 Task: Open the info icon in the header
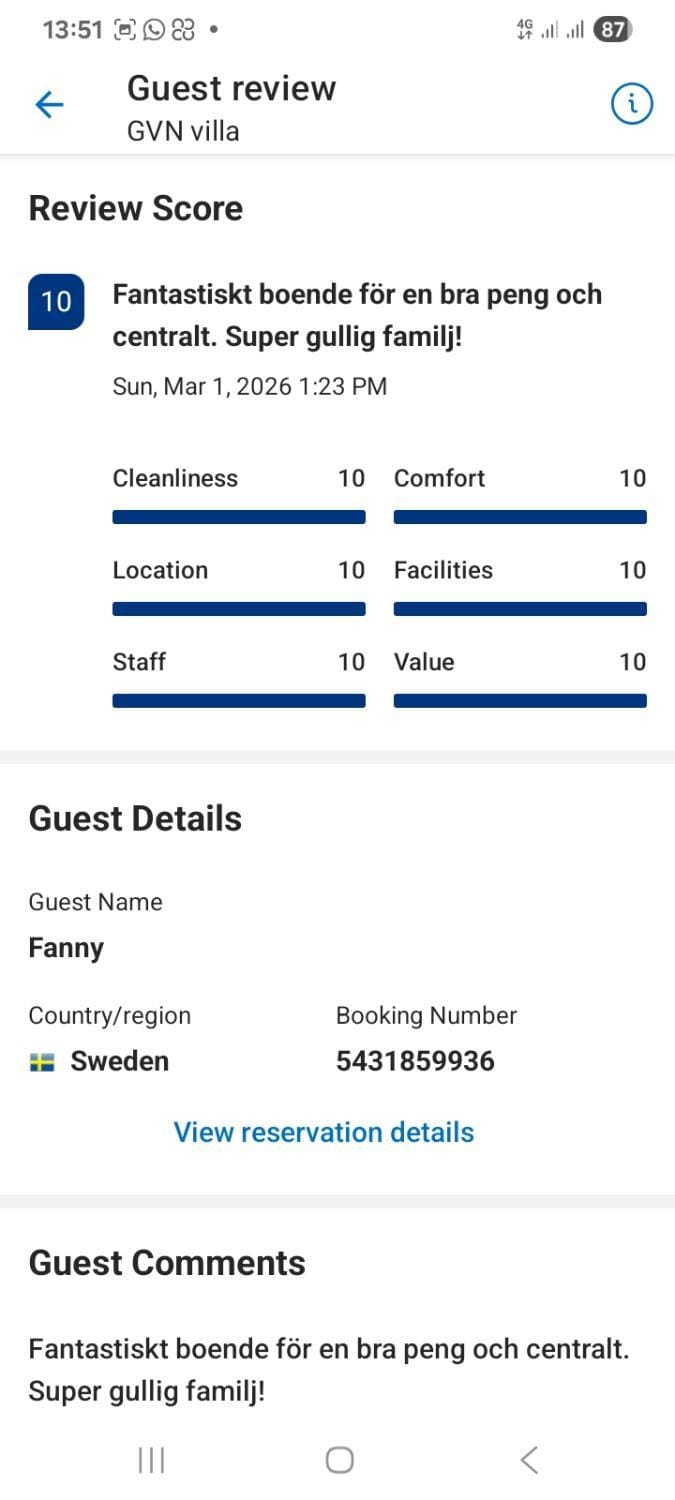pos(631,104)
